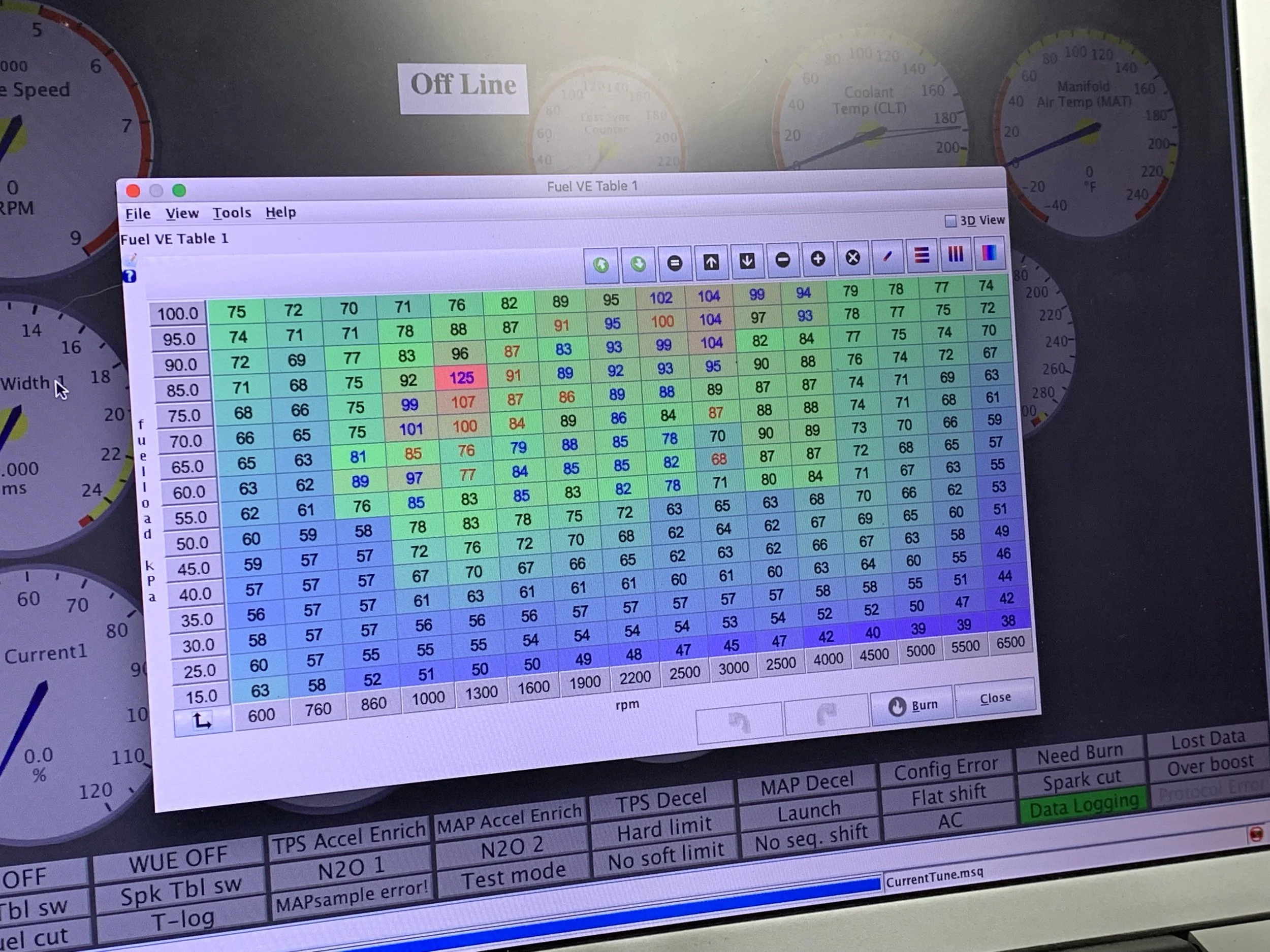Click the multiply (X) cells icon
The width and height of the screenshot is (1270, 952).
(x=852, y=257)
